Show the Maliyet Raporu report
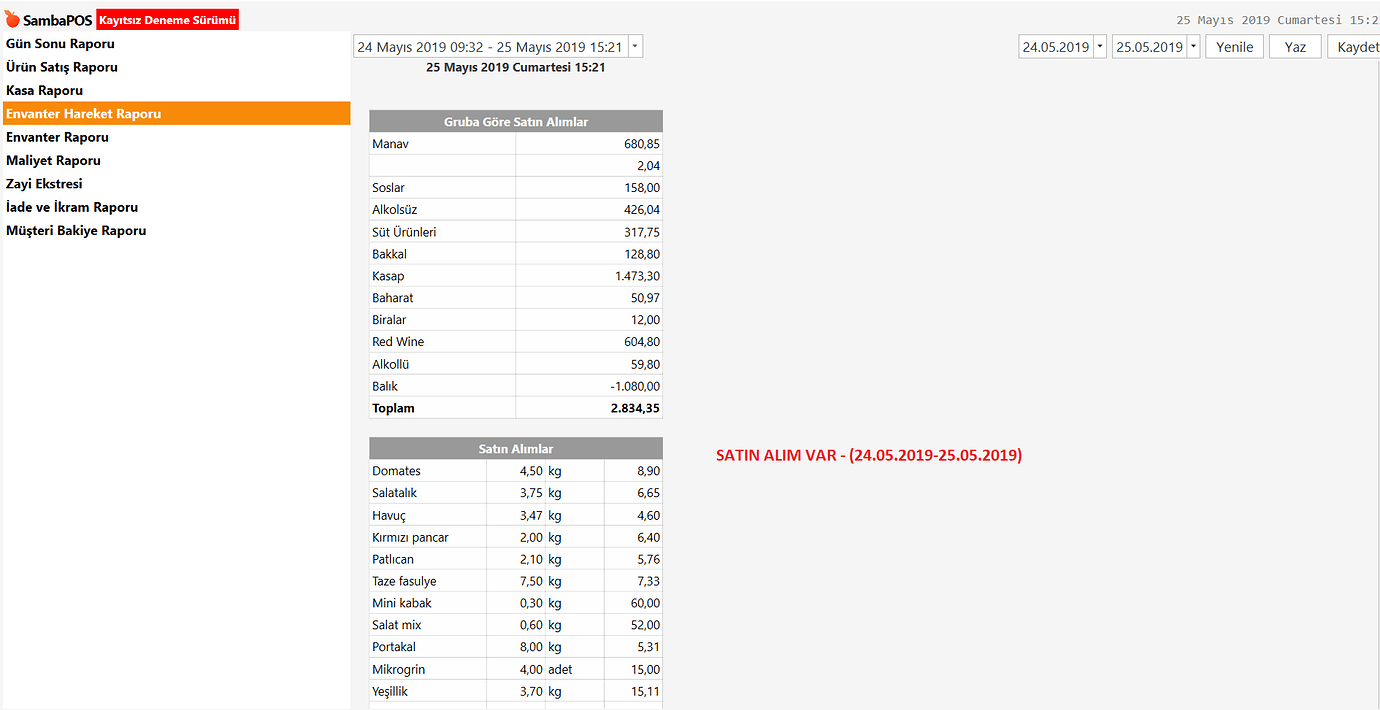Screen dimensions: 1380x710 pyautogui.click(x=53, y=160)
